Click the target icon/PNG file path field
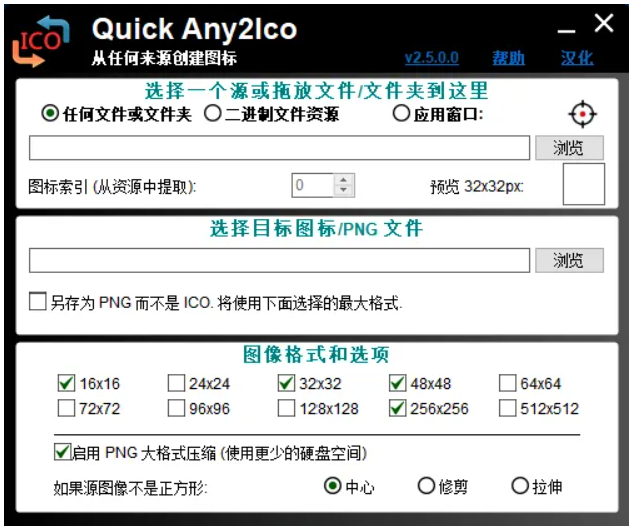 click(x=279, y=260)
